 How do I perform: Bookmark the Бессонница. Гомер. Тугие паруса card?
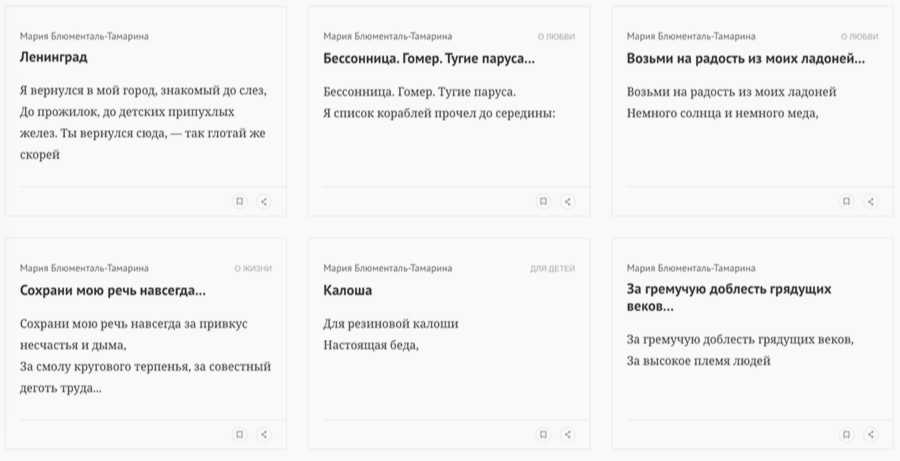pos(543,202)
